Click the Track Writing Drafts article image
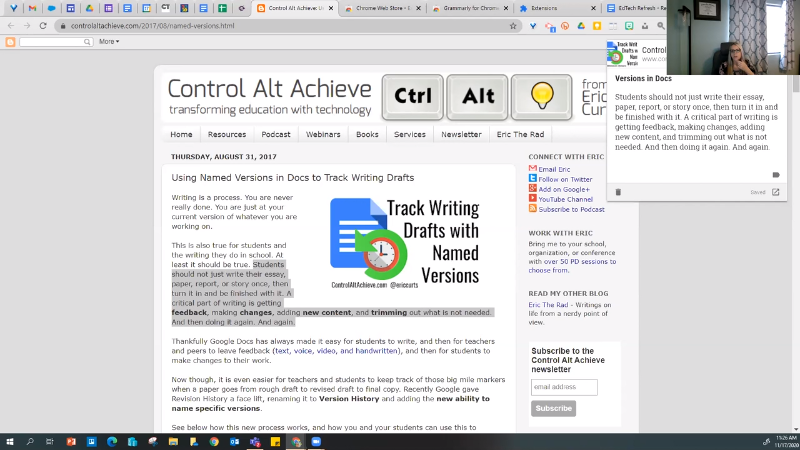 click(x=405, y=243)
